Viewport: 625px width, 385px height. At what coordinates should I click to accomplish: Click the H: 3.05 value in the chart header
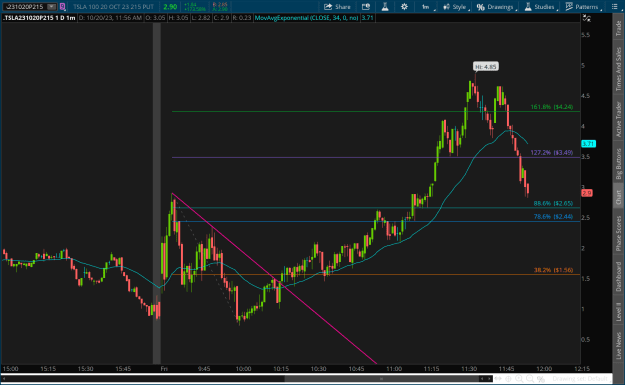point(179,18)
